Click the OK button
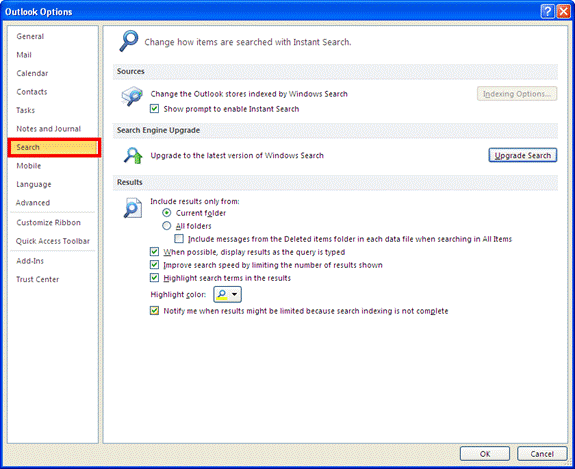Image resolution: width=575 pixels, height=469 pixels. [x=485, y=454]
